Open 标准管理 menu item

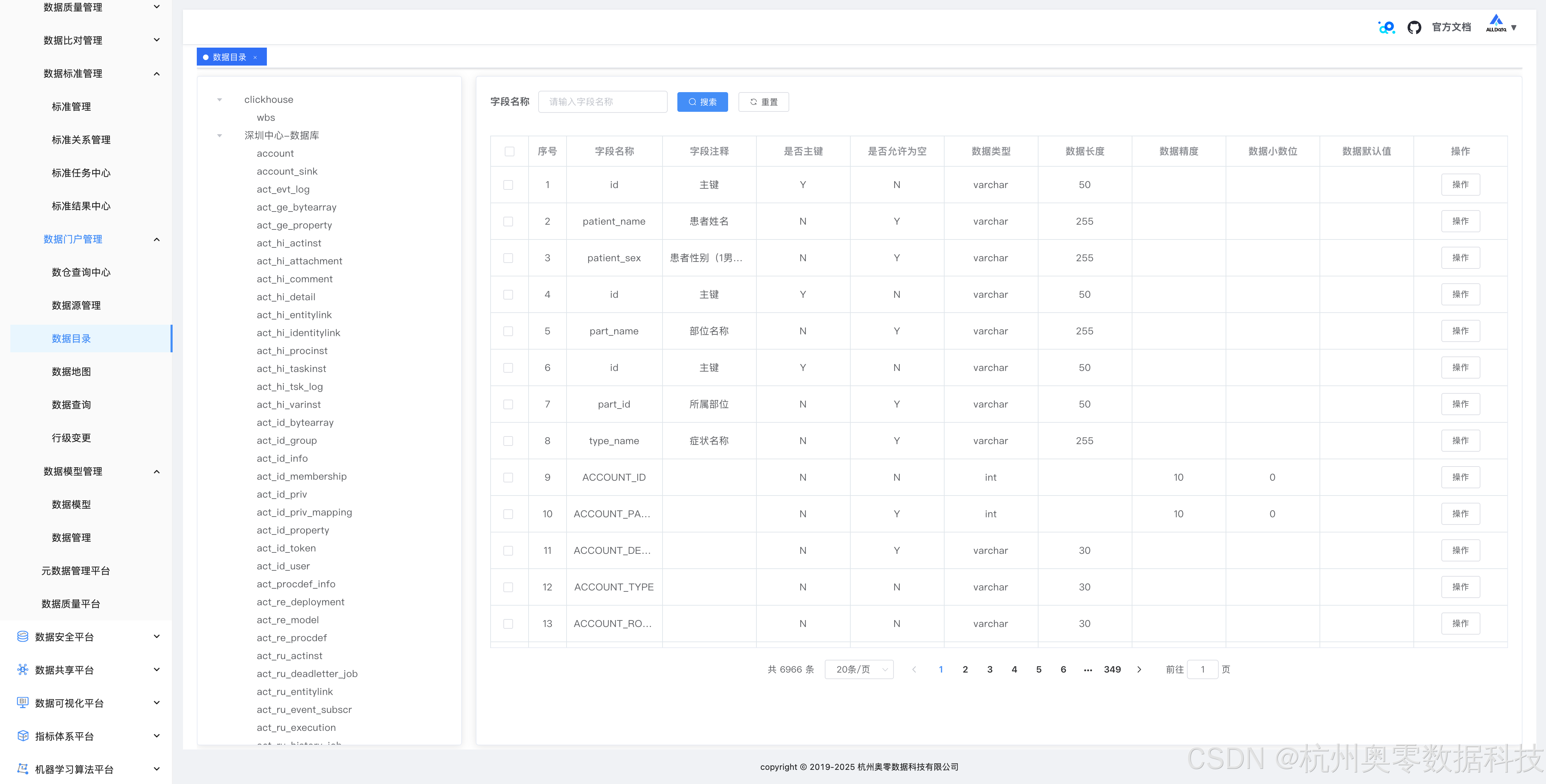[x=71, y=107]
